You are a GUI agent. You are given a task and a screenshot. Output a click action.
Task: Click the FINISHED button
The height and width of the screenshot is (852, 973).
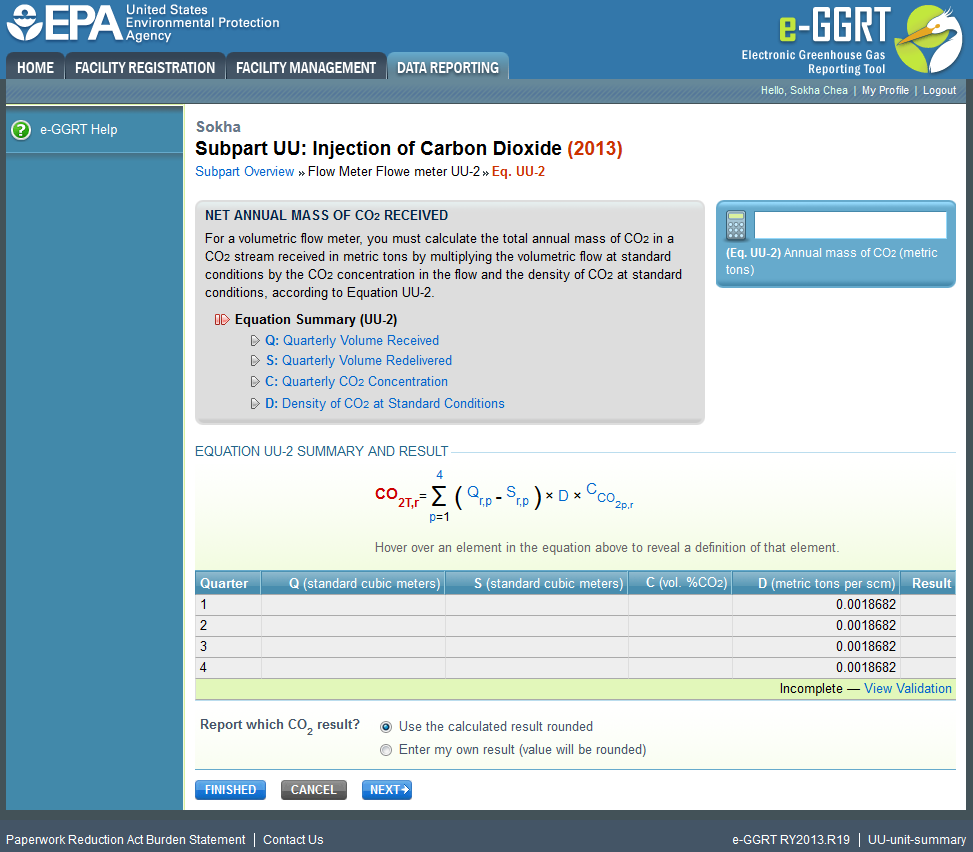[230, 790]
